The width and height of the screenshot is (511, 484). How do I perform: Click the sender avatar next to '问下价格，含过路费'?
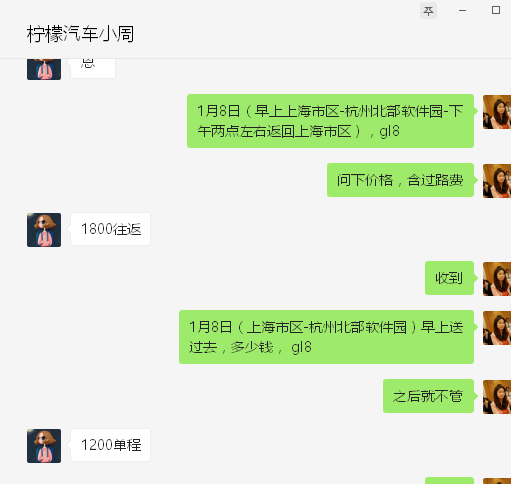tap(497, 181)
